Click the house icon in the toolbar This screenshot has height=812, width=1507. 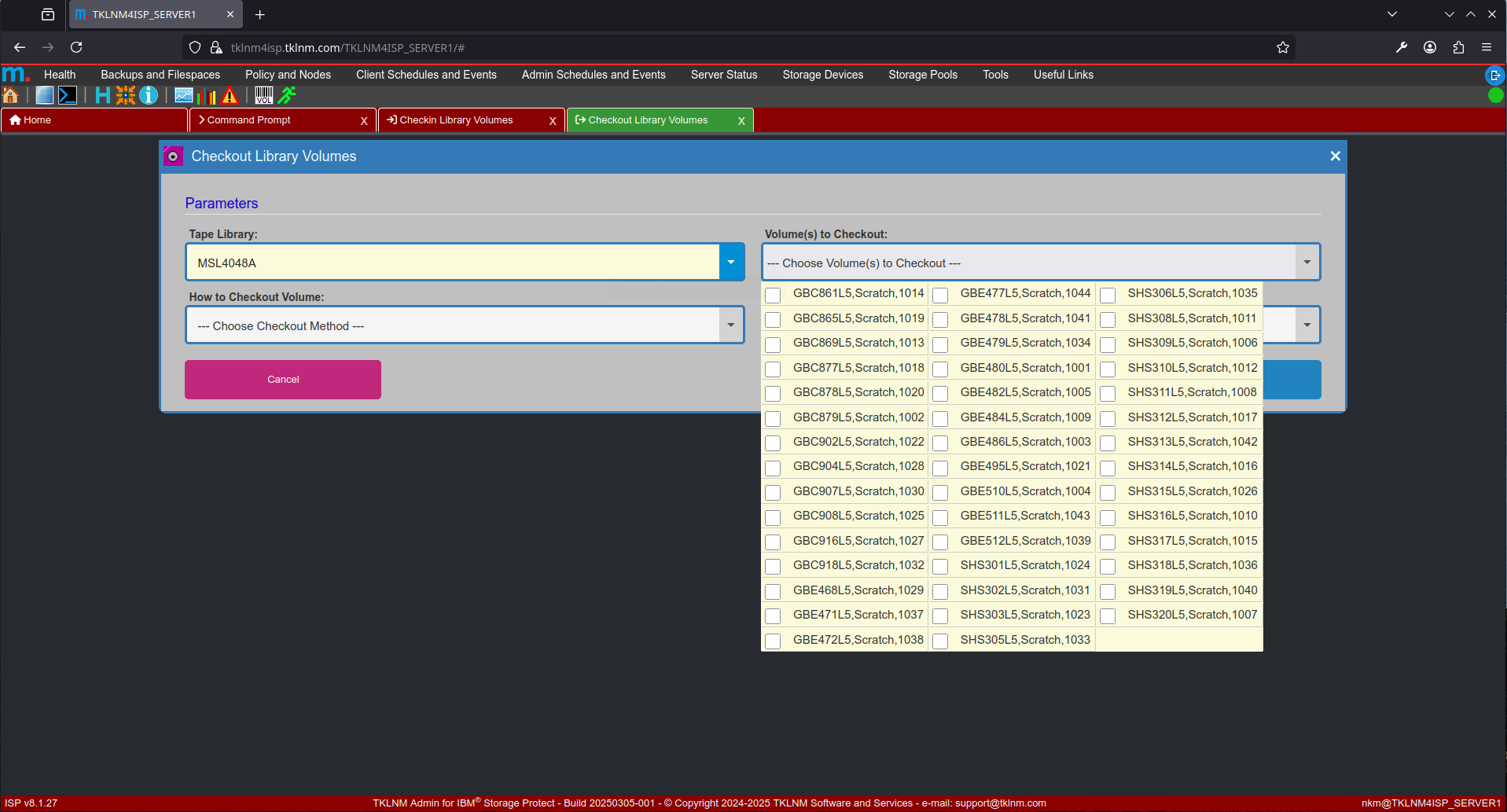pos(11,96)
